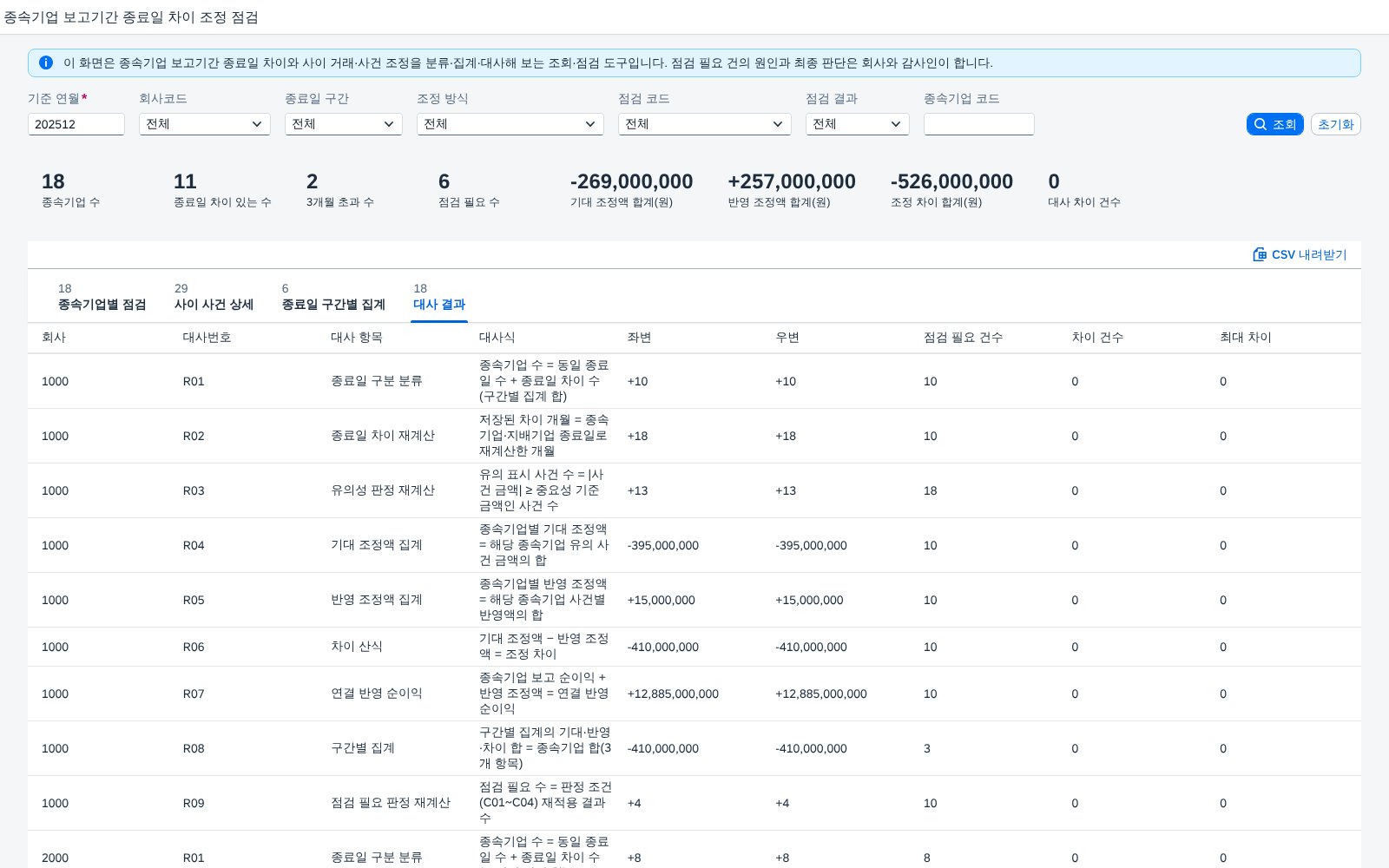Click the CSV 내려받기 link

(1300, 254)
